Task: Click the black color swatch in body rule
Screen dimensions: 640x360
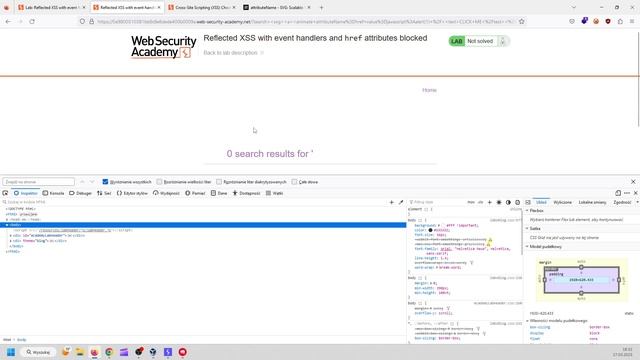Action: click(430, 230)
